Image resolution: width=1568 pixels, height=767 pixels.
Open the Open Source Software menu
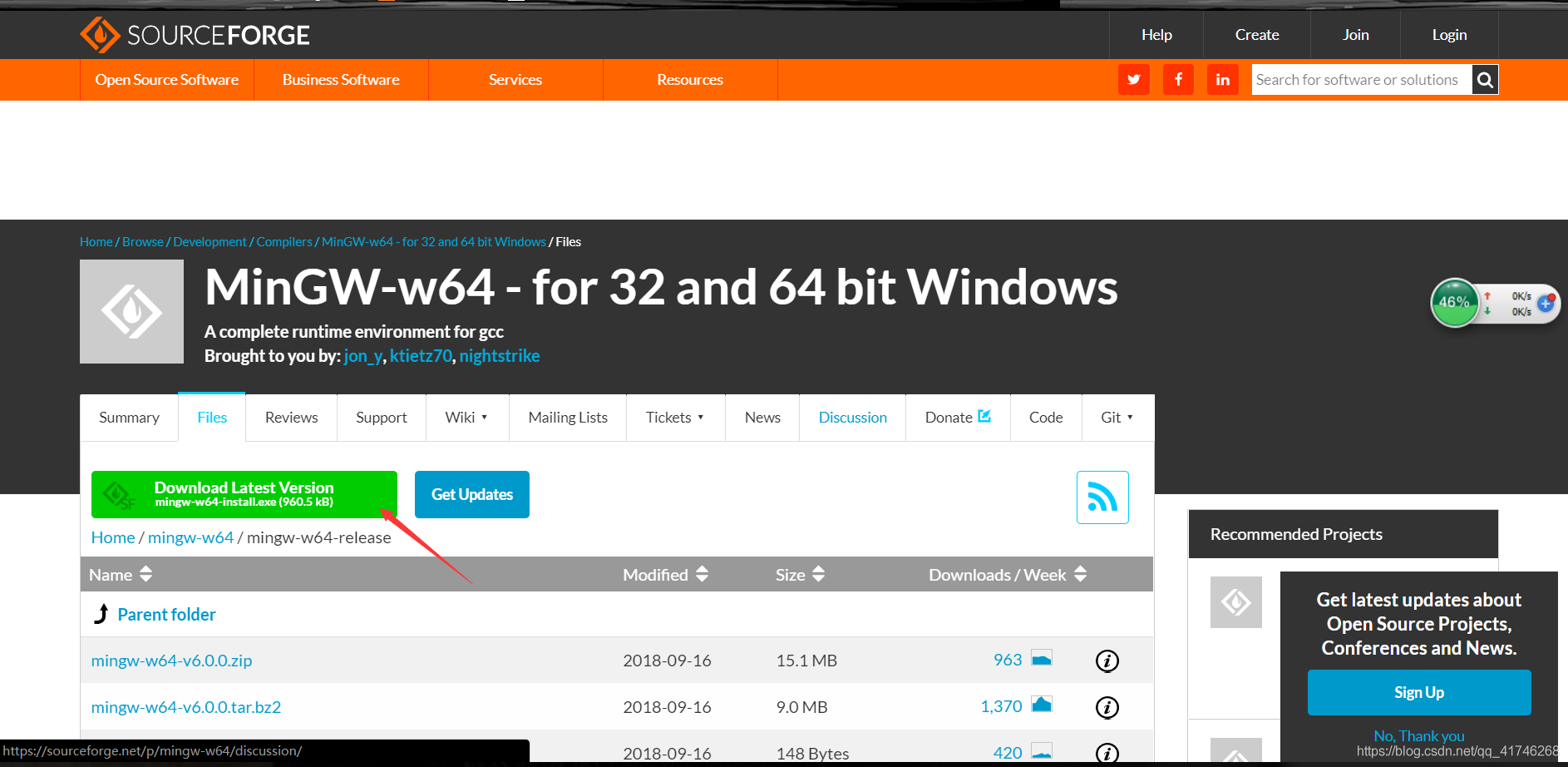[167, 80]
